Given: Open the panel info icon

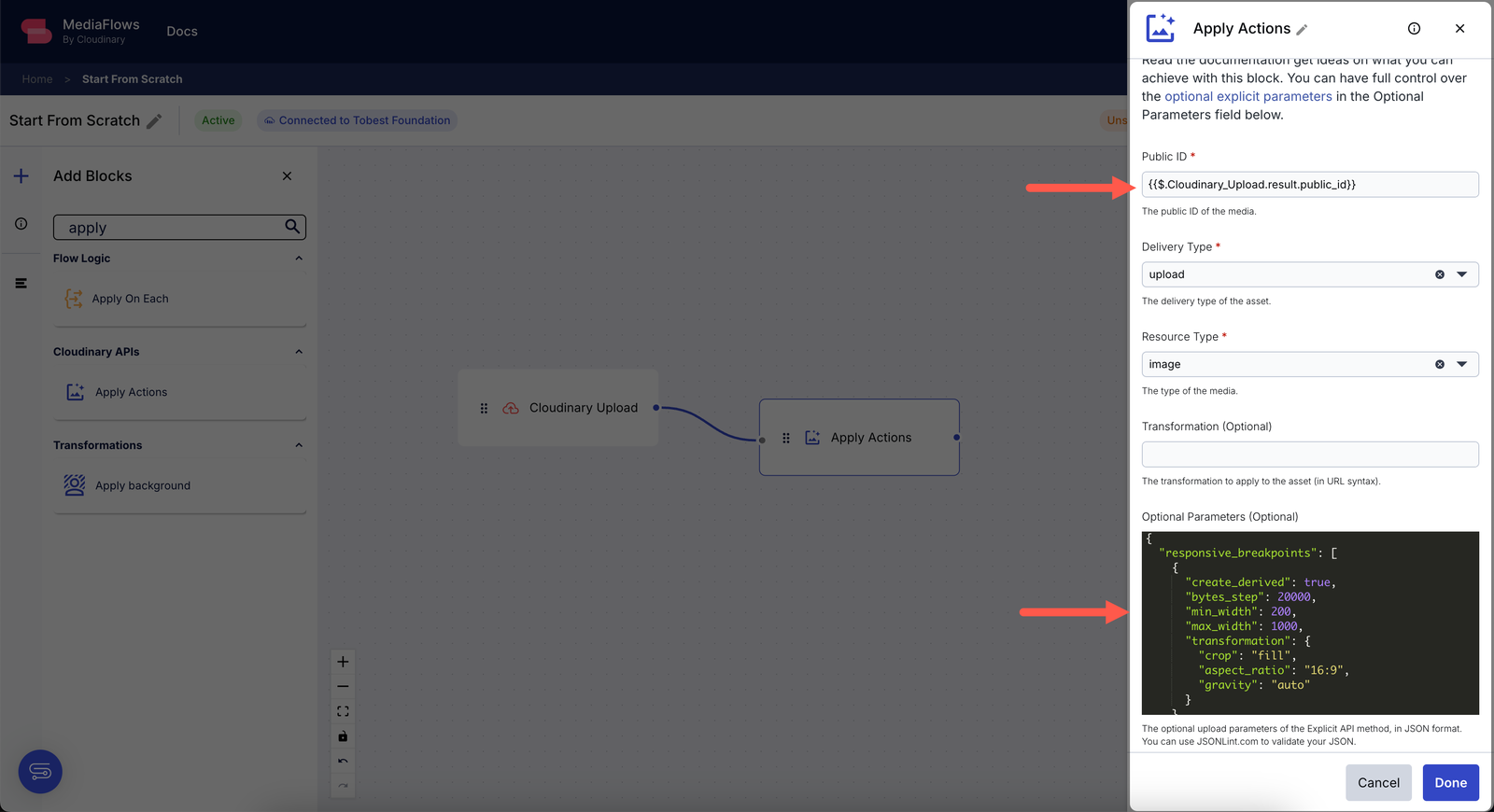Looking at the screenshot, I should point(1414,29).
